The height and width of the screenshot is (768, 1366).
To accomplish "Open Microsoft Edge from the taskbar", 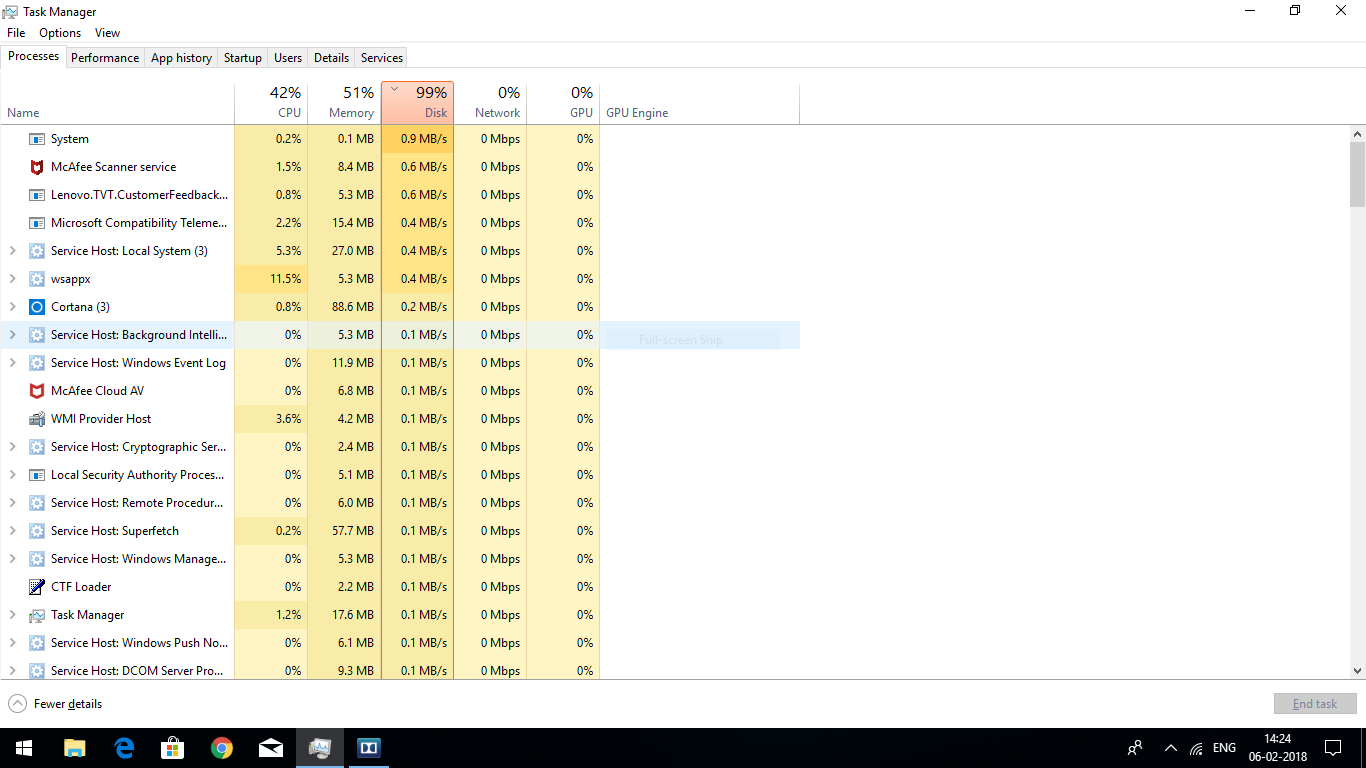I will pos(124,747).
